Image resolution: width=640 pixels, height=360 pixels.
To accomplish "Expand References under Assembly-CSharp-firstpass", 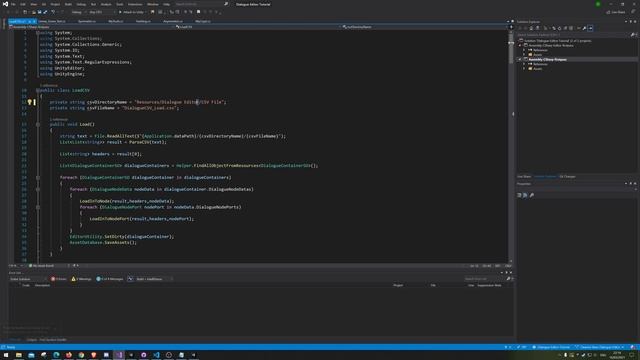I will click(x=524, y=64).
